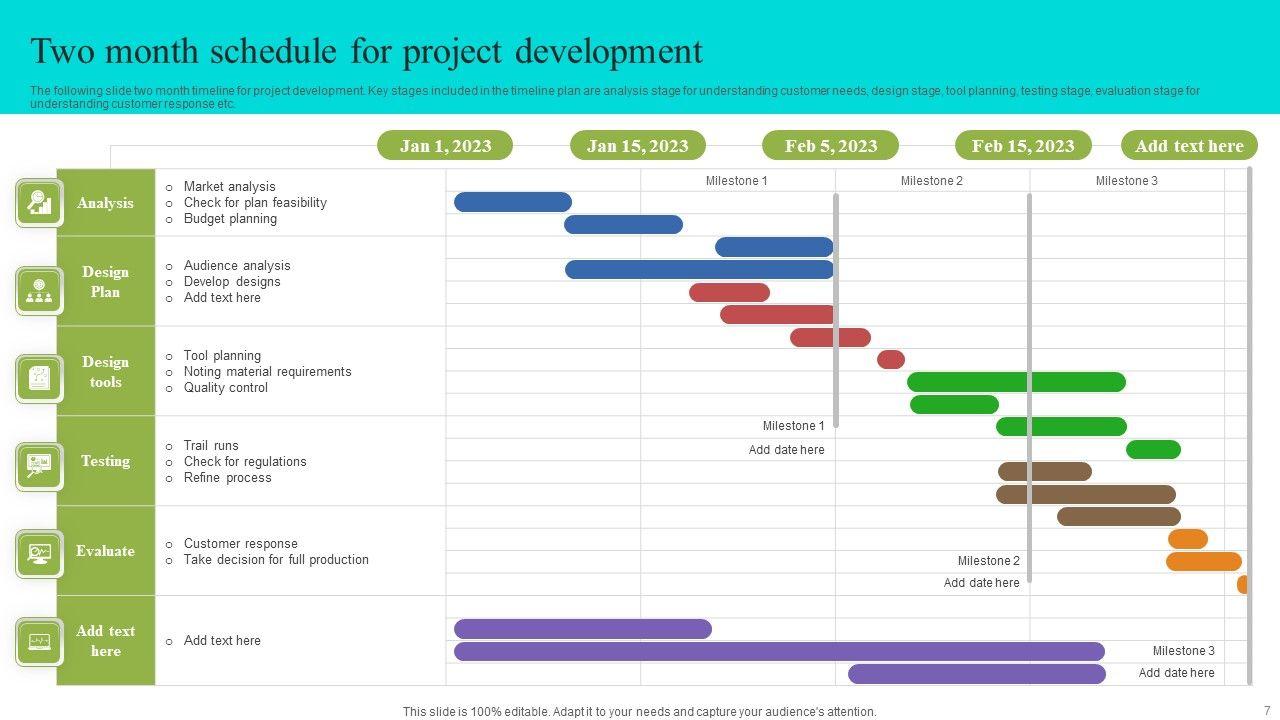Click the Feb 5, 2023 date pill
The image size is (1280, 720).
point(831,146)
